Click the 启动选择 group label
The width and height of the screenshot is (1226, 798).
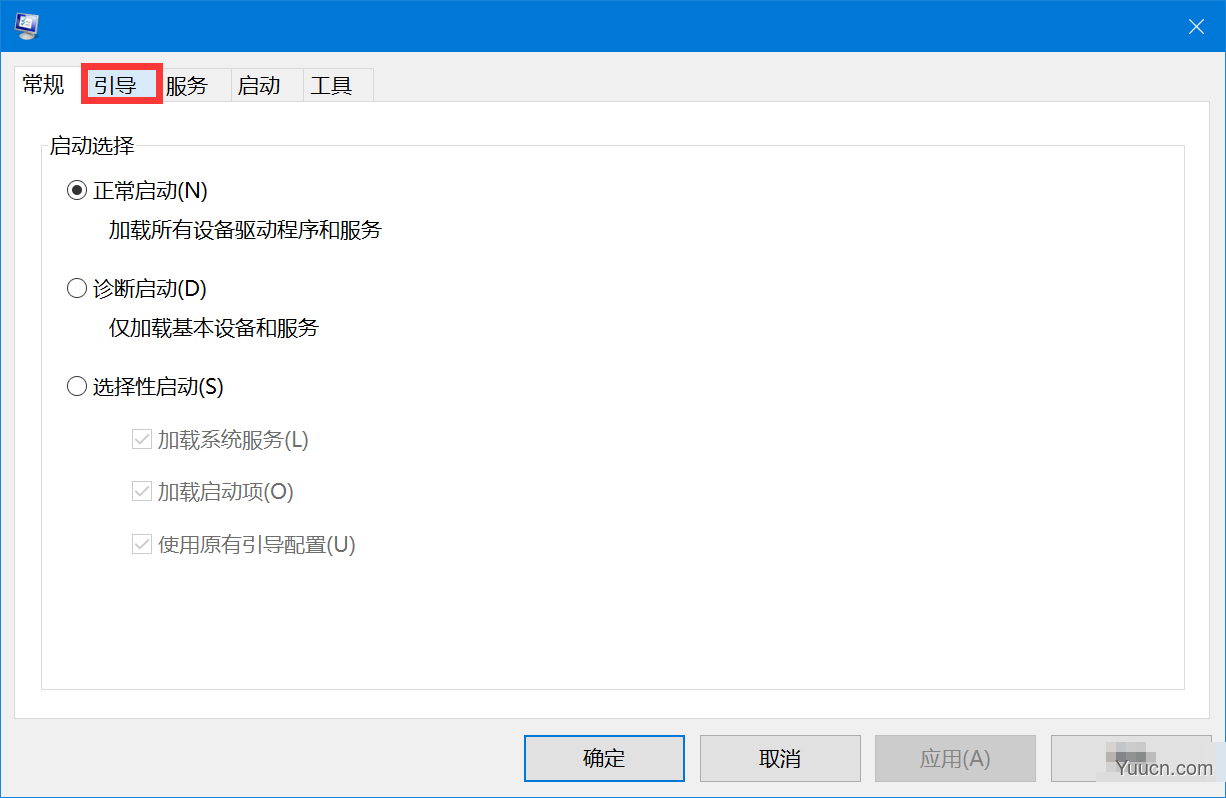pyautogui.click(x=92, y=146)
